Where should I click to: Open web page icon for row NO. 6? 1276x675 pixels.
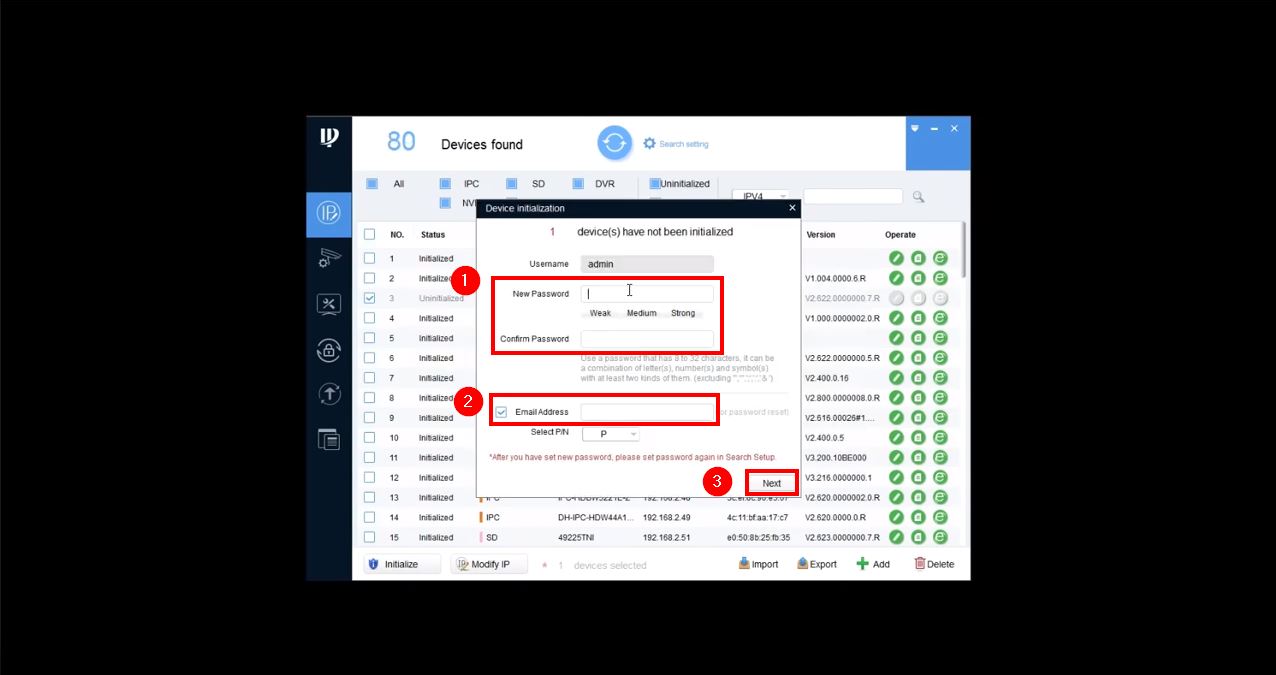point(940,358)
